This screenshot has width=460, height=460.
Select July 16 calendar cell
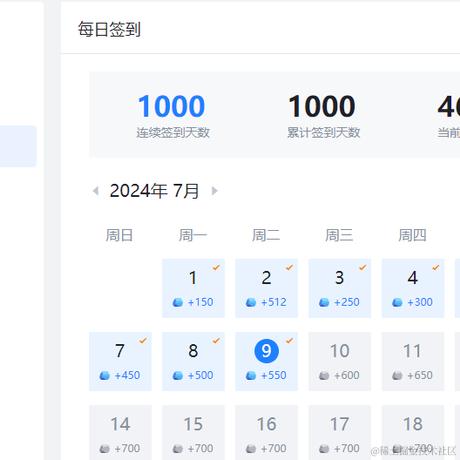pyautogui.click(x=266, y=433)
